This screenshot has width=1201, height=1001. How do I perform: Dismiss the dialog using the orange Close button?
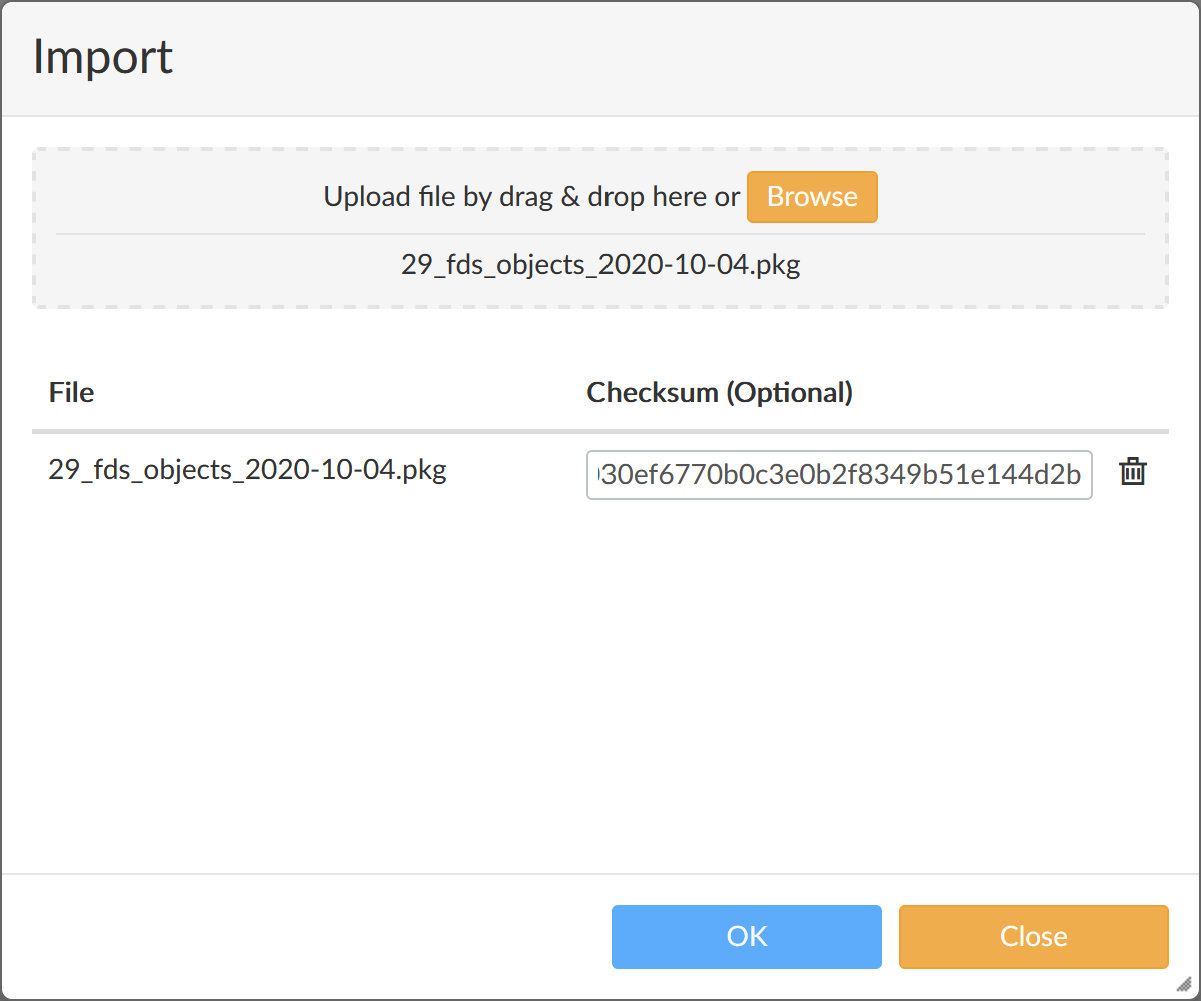point(1033,937)
